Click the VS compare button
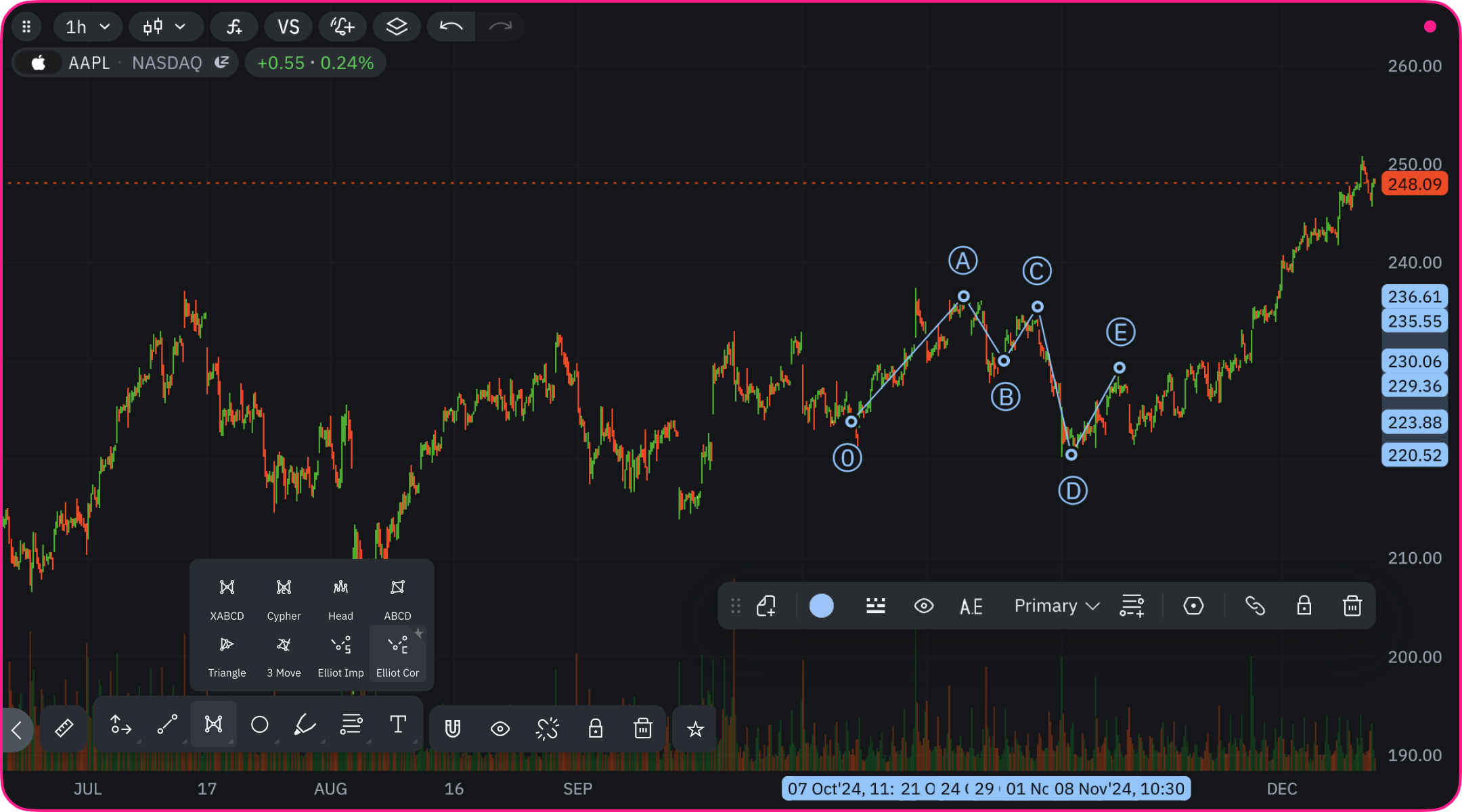This screenshot has width=1462, height=812. tap(288, 27)
